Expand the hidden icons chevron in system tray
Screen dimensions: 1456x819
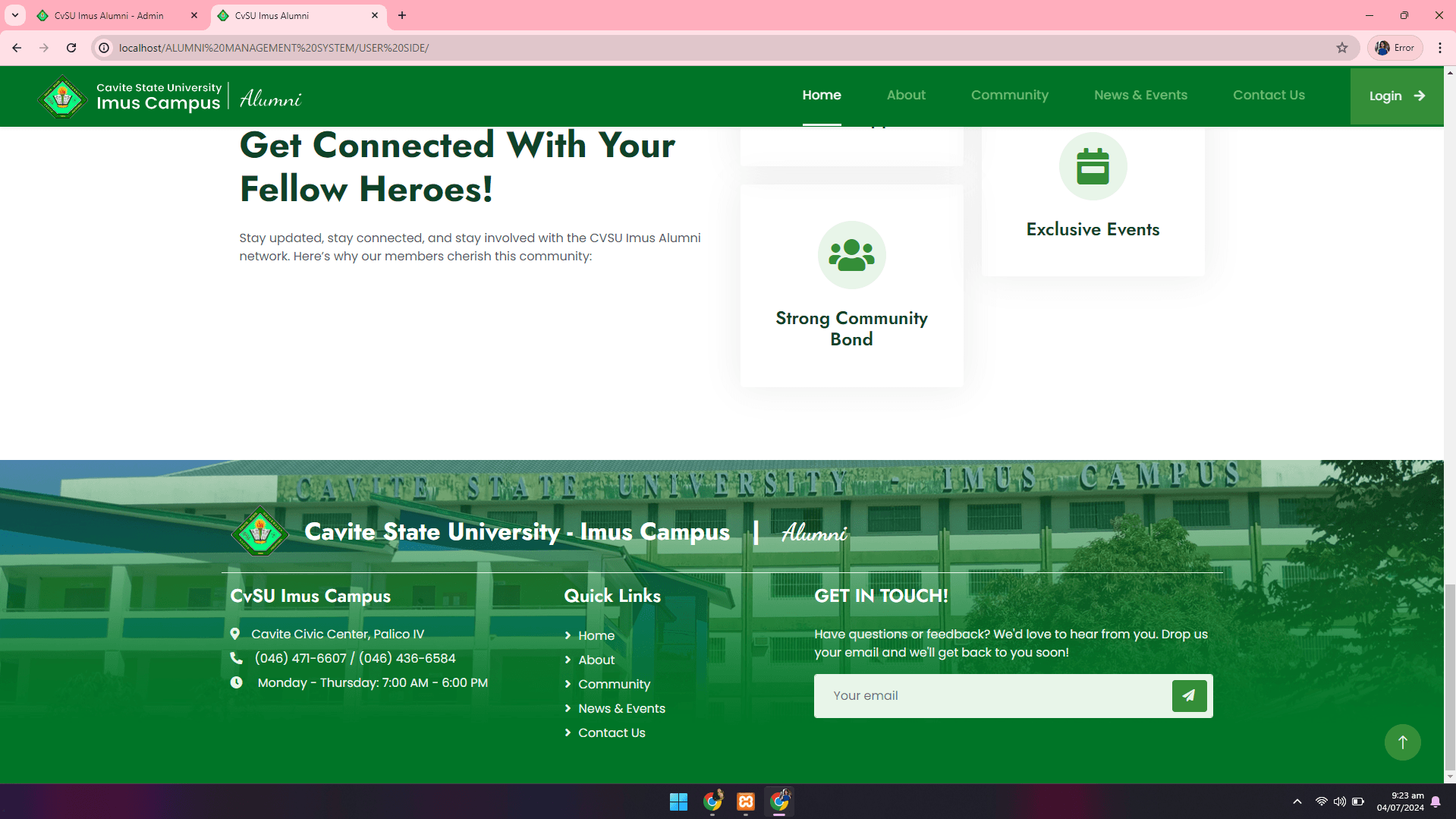click(x=1296, y=801)
